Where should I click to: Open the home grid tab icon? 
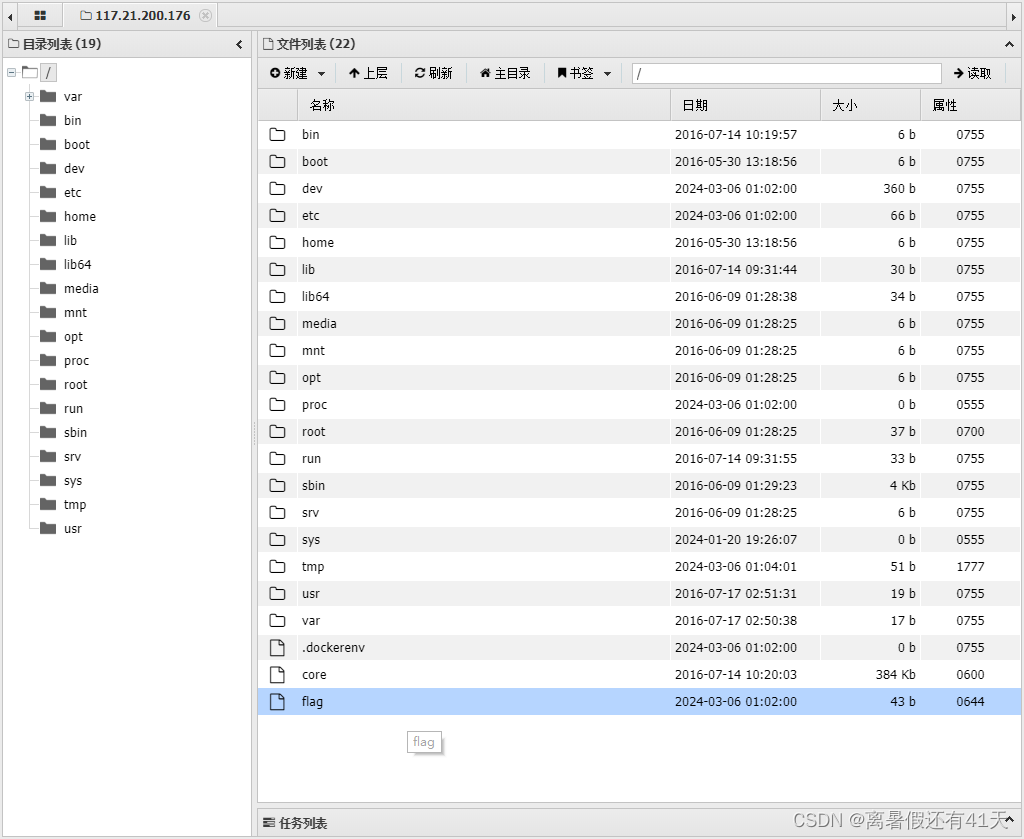tap(40, 16)
